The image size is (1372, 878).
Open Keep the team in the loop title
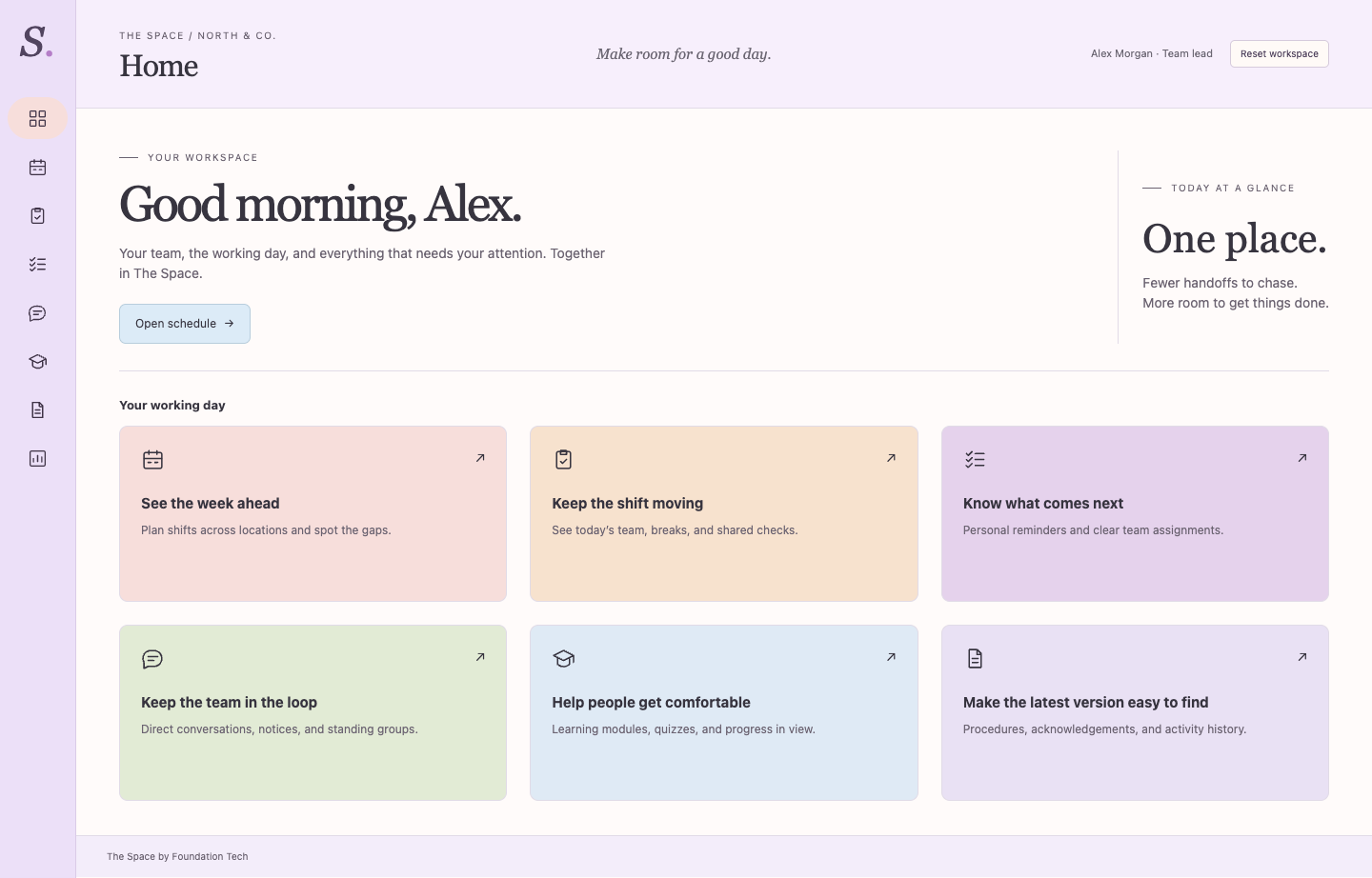pyautogui.click(x=229, y=703)
